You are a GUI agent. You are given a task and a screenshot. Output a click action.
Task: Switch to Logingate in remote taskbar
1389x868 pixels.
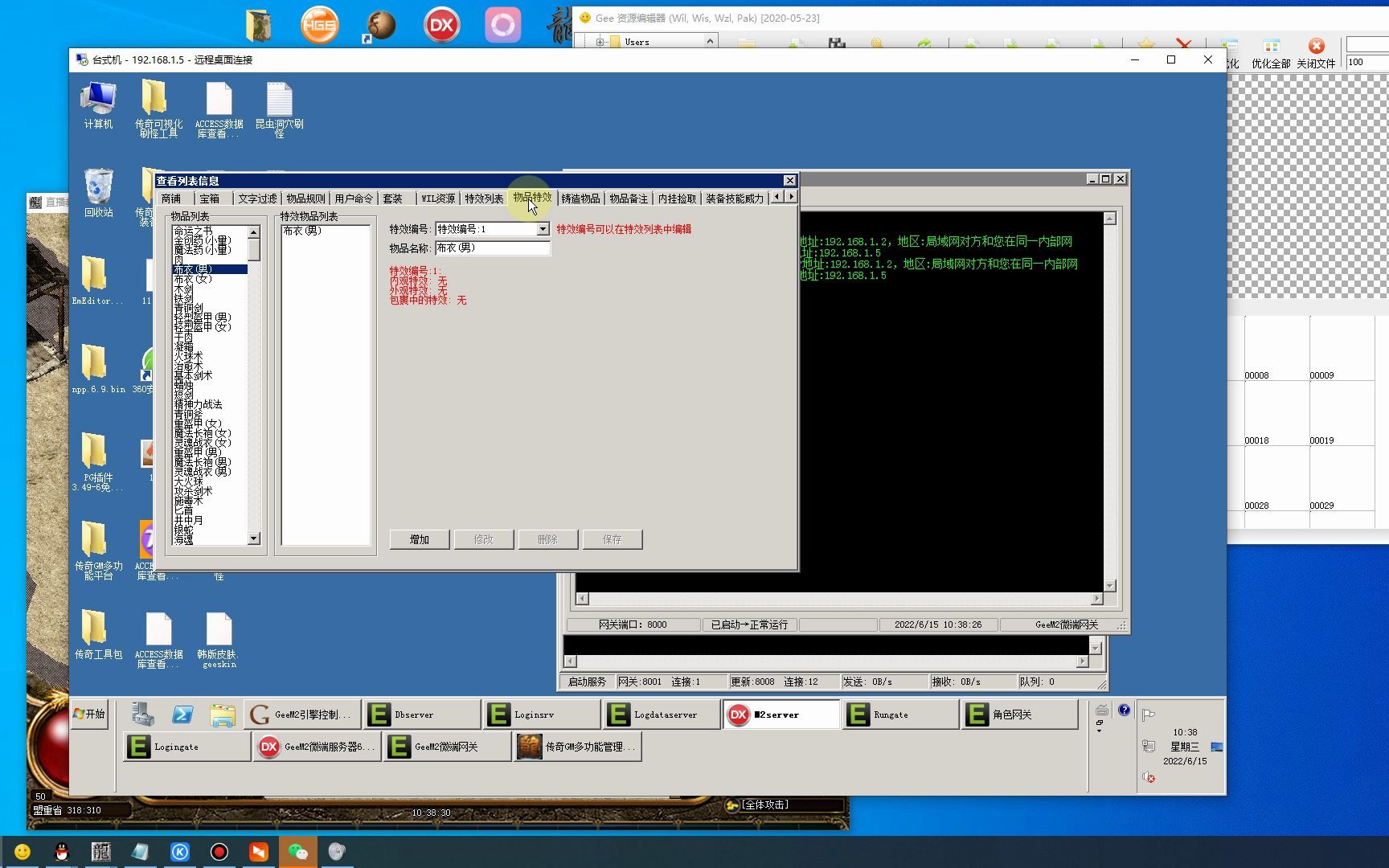[186, 747]
